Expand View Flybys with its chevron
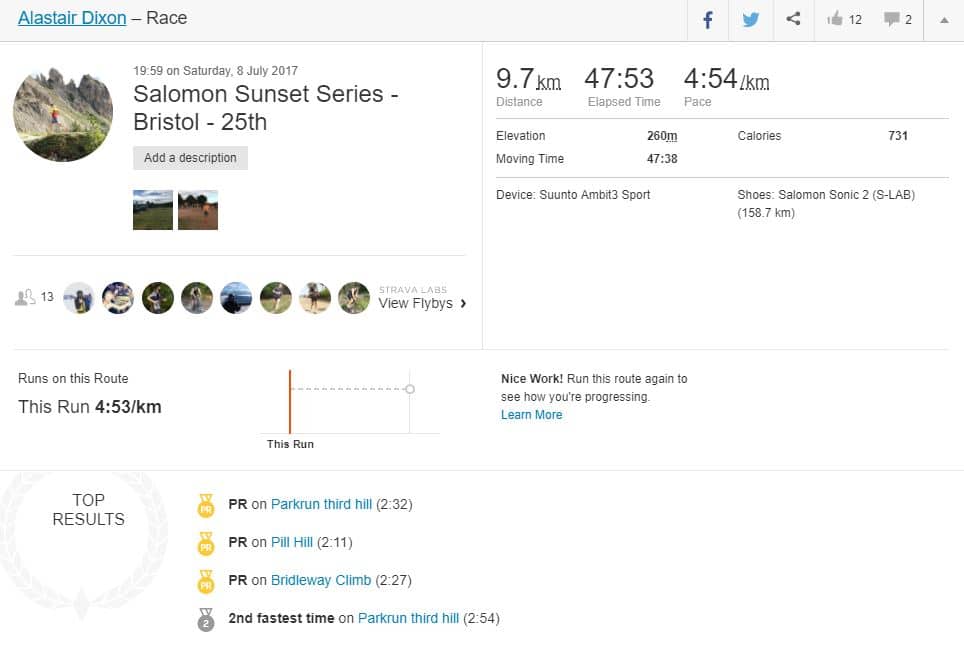Image resolution: width=964 pixels, height=647 pixels. pyautogui.click(x=463, y=303)
